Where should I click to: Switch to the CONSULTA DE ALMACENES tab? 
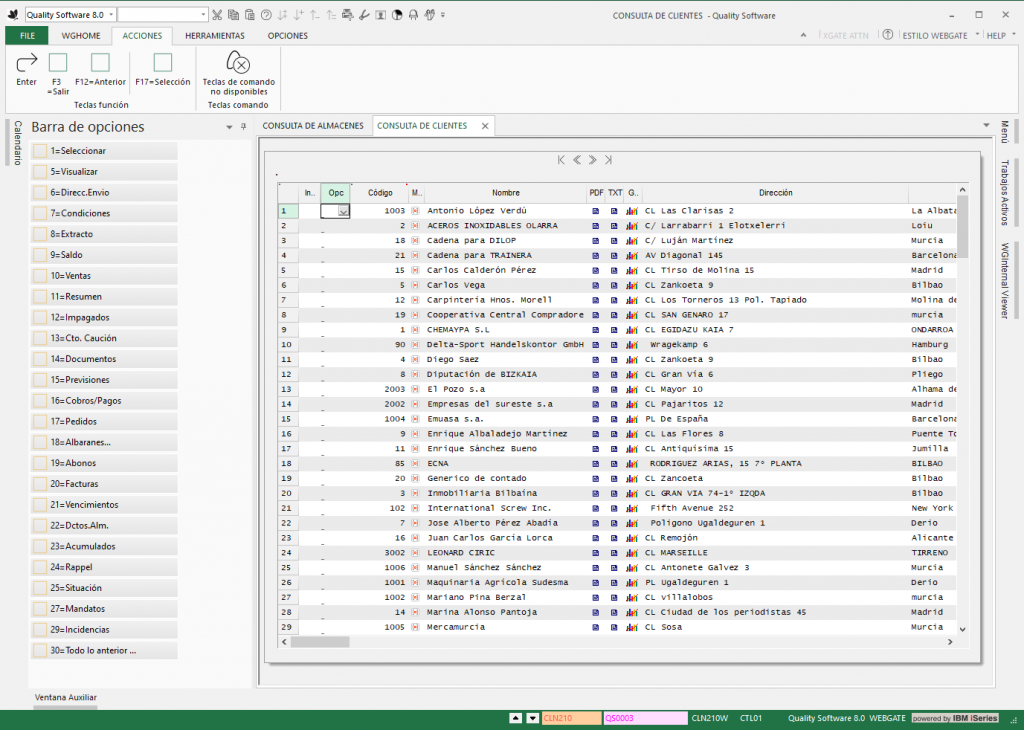point(313,126)
